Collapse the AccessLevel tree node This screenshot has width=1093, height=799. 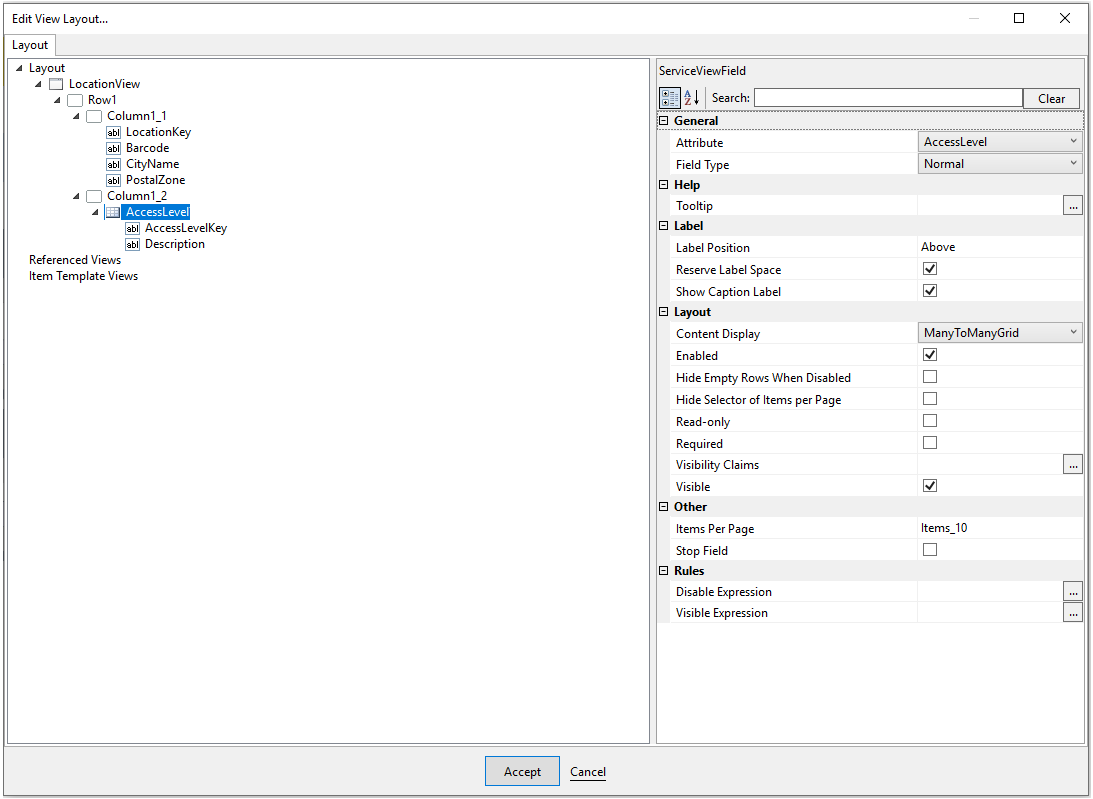click(x=95, y=213)
